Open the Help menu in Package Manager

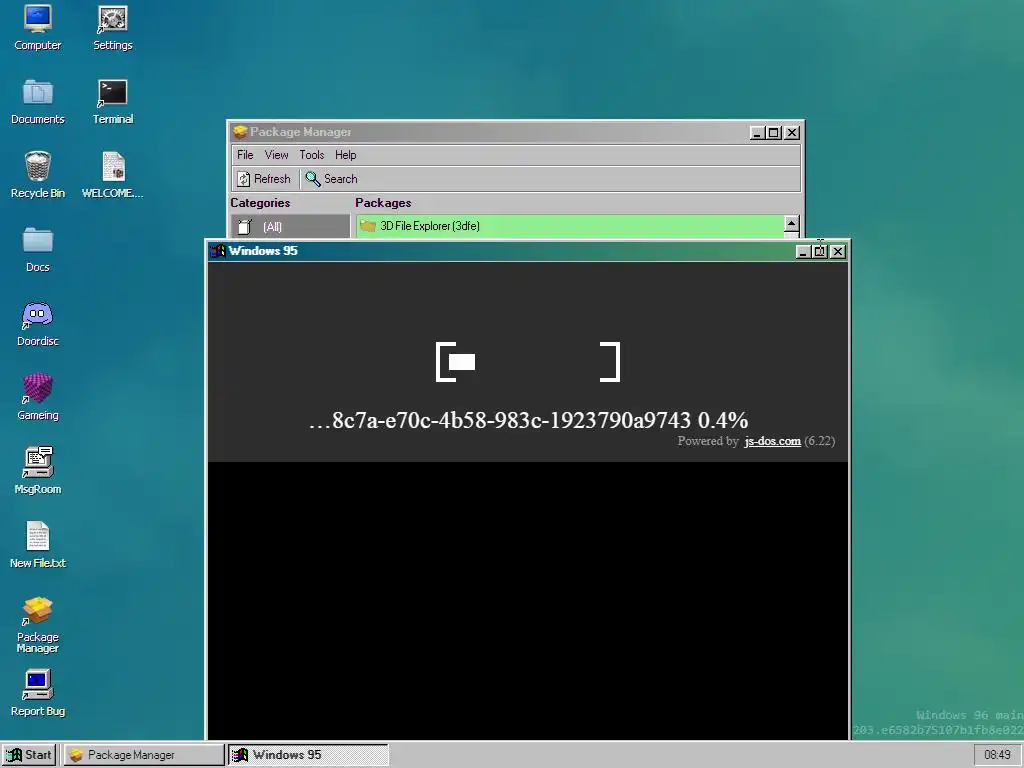coord(345,155)
